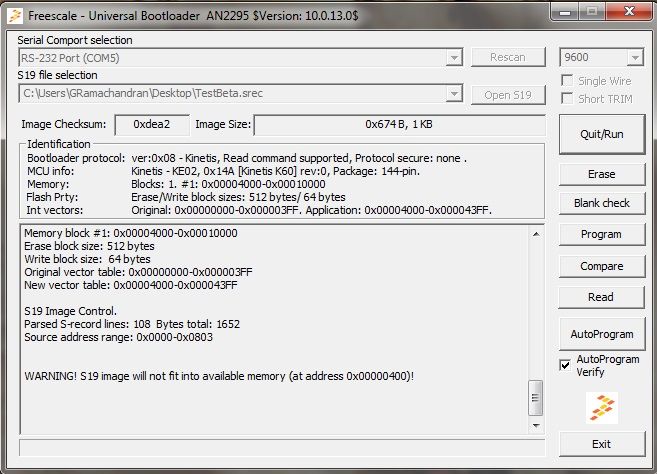Image resolution: width=657 pixels, height=474 pixels.
Task: Click the Quit/Run button
Action: pyautogui.click(x=602, y=134)
